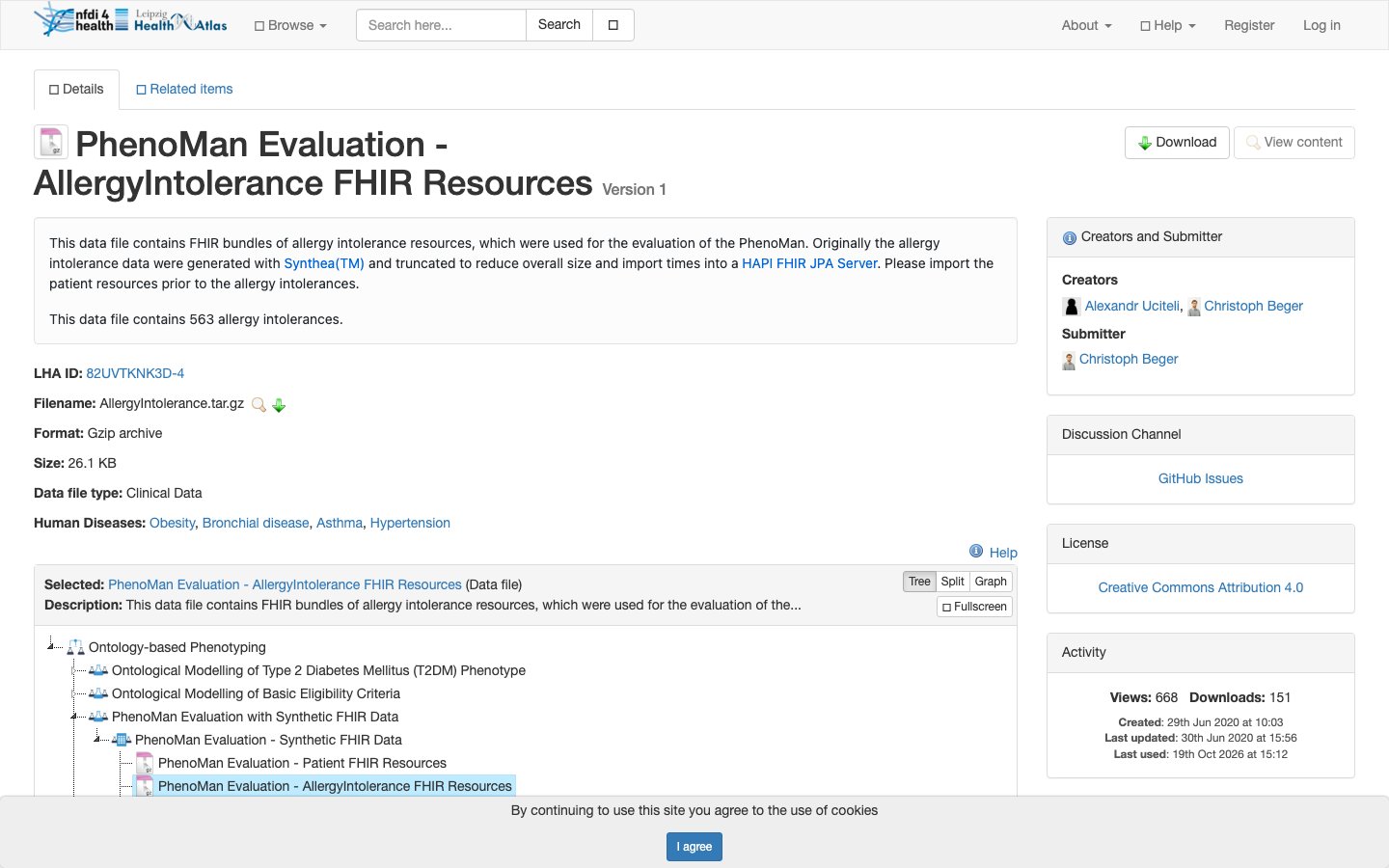
Task: Collapse PhenoMan Evaluation with Synthetic FHIR Data node
Action: pos(74,717)
